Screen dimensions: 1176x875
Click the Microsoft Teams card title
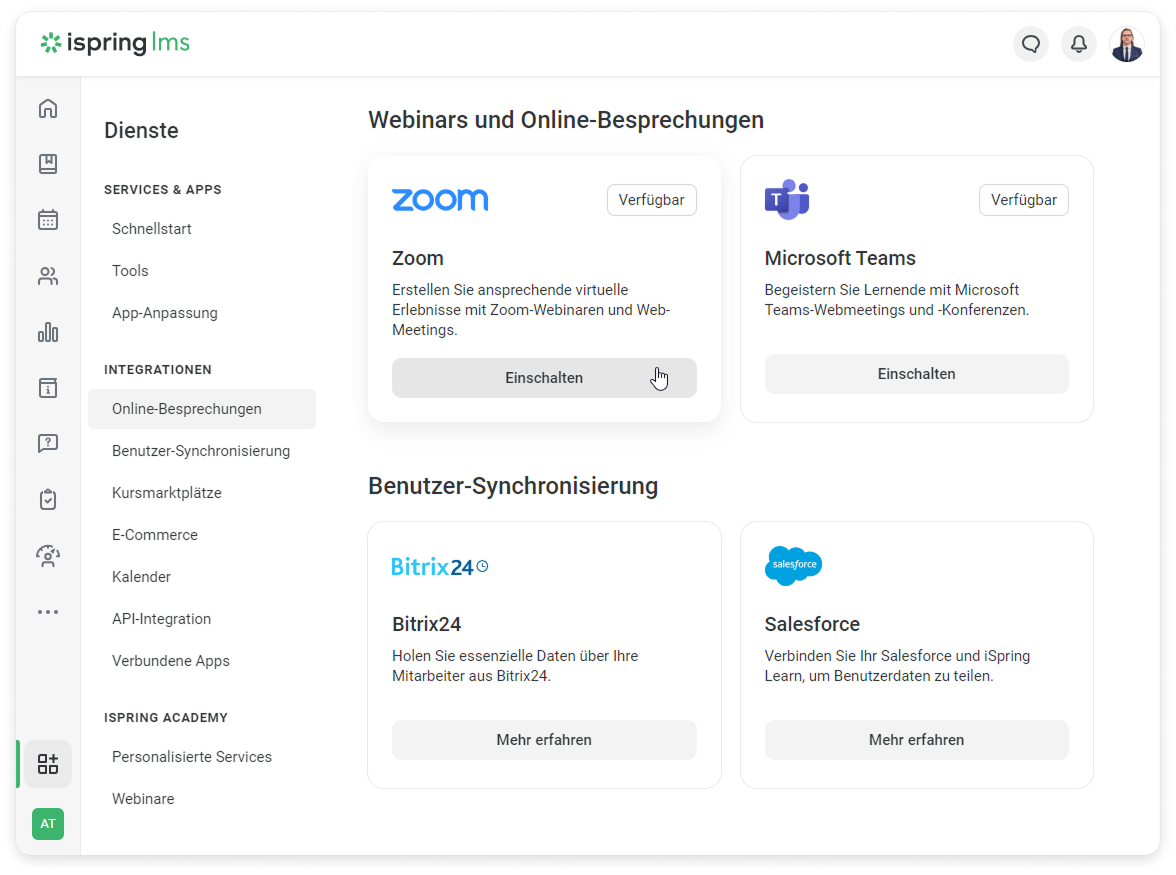840,258
